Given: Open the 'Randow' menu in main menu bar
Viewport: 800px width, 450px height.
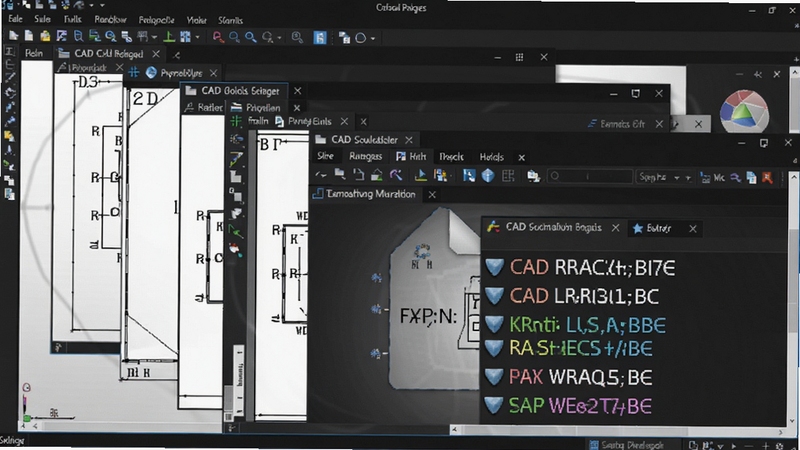Looking at the screenshot, I should point(110,20).
